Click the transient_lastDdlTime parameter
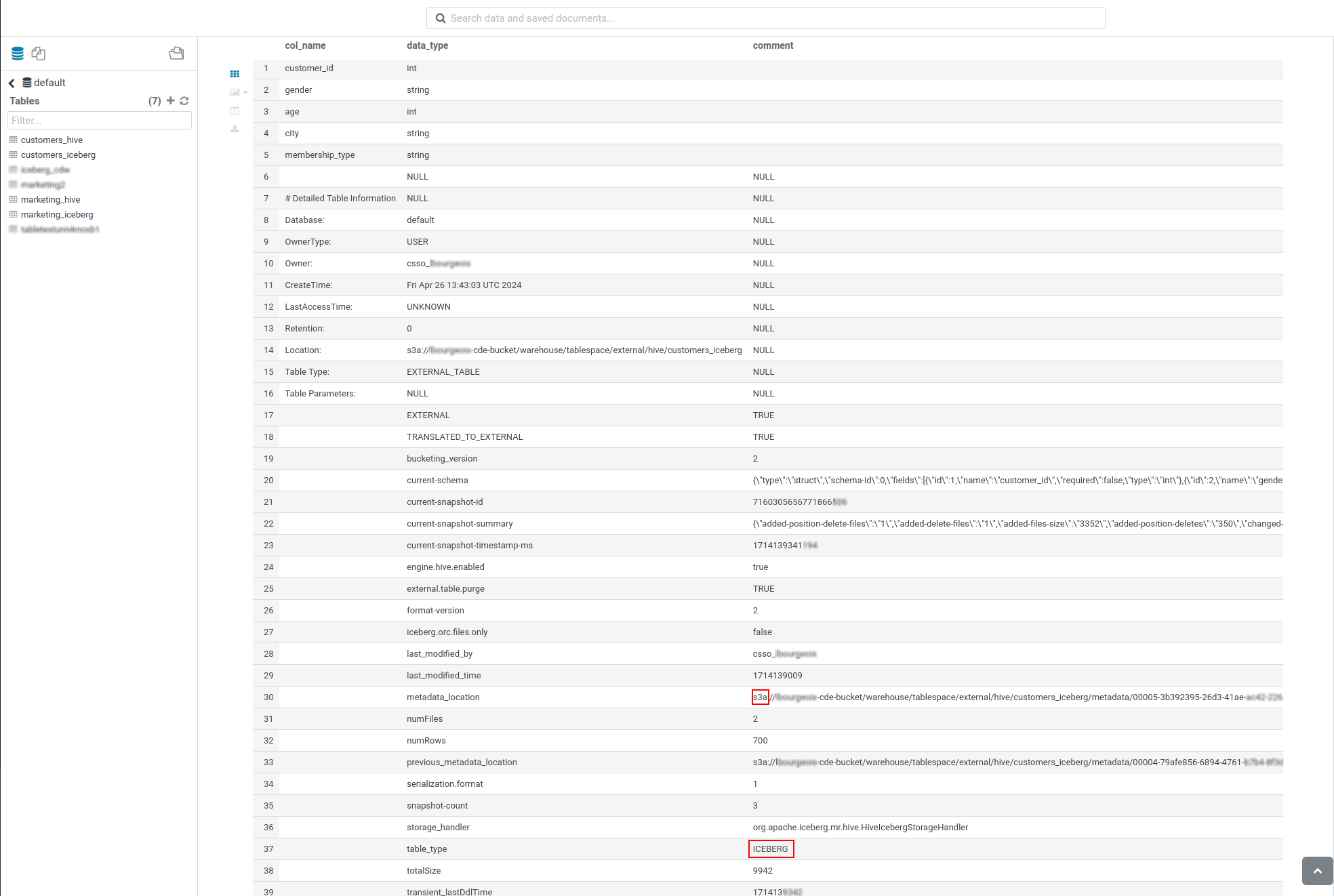 [x=449, y=892]
